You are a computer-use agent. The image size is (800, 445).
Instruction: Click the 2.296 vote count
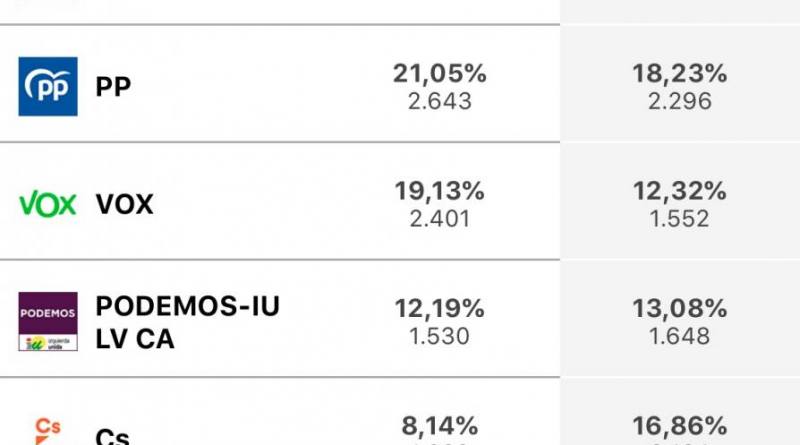[x=679, y=101]
